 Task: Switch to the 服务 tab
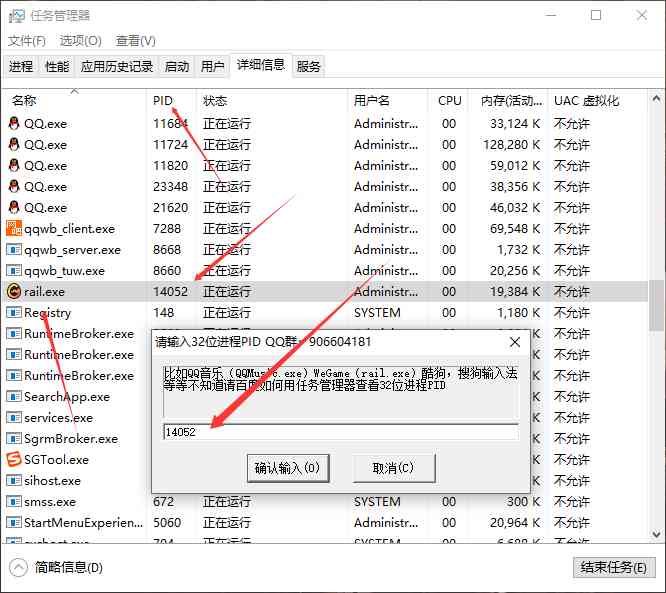pos(308,67)
